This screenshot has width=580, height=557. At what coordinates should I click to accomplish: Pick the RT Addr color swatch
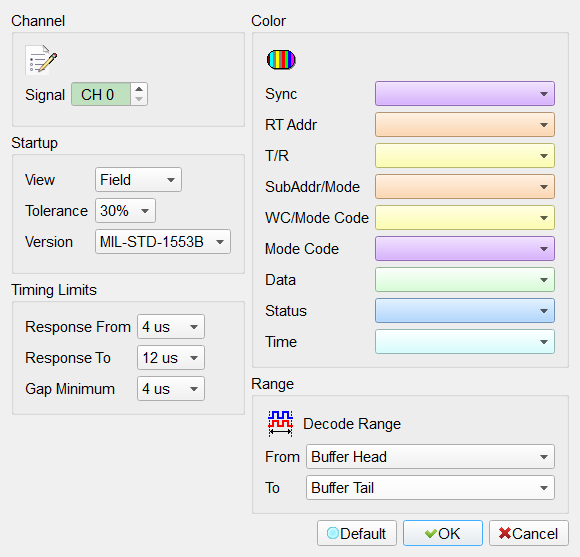[x=465, y=125]
